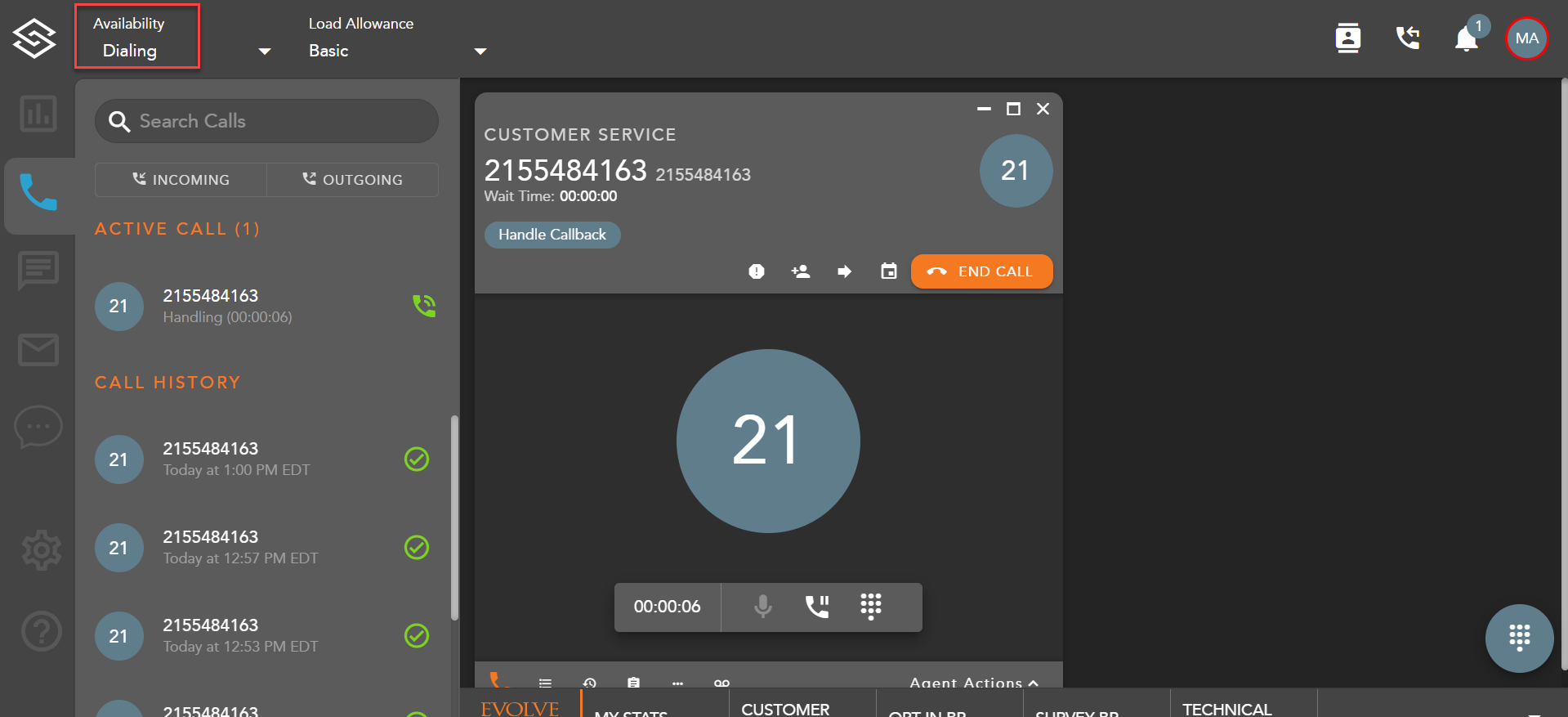Viewport: 1568px width, 717px height.
Task: Schedule a callback with calendar icon
Action: [888, 271]
